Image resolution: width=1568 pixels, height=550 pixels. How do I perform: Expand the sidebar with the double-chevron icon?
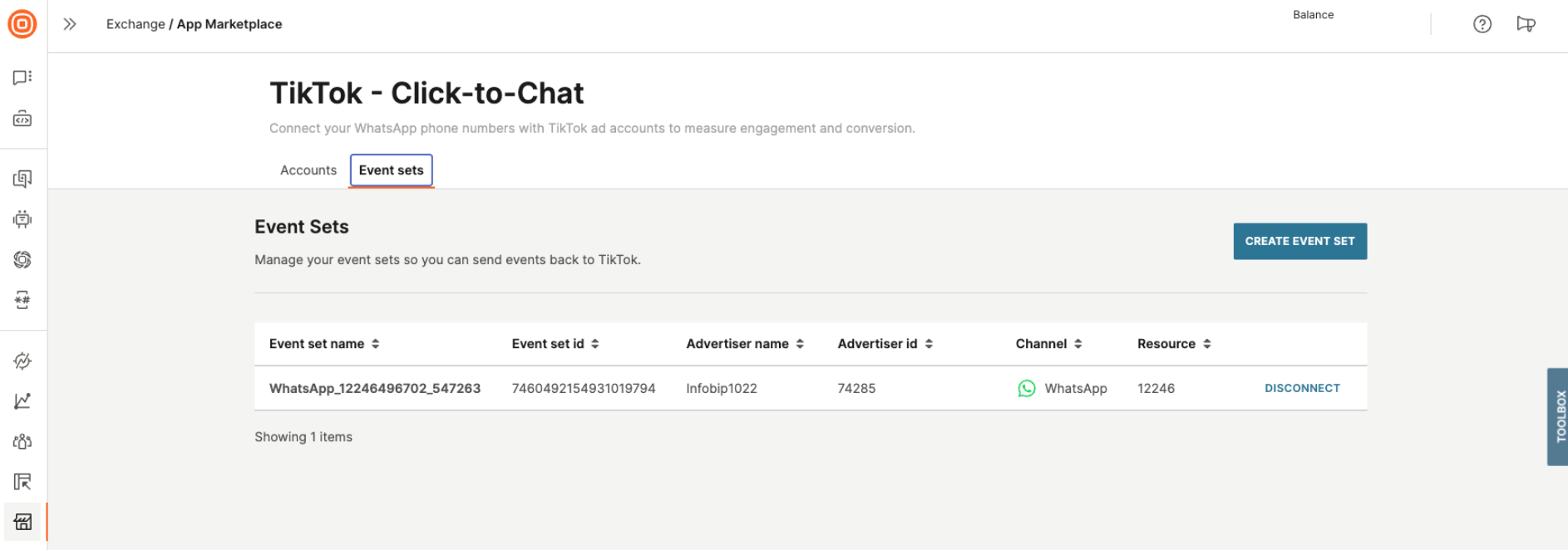(70, 24)
